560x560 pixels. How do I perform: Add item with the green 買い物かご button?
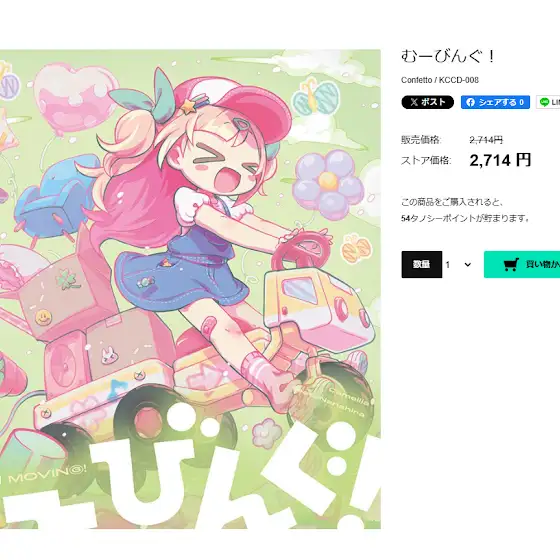pos(522,264)
